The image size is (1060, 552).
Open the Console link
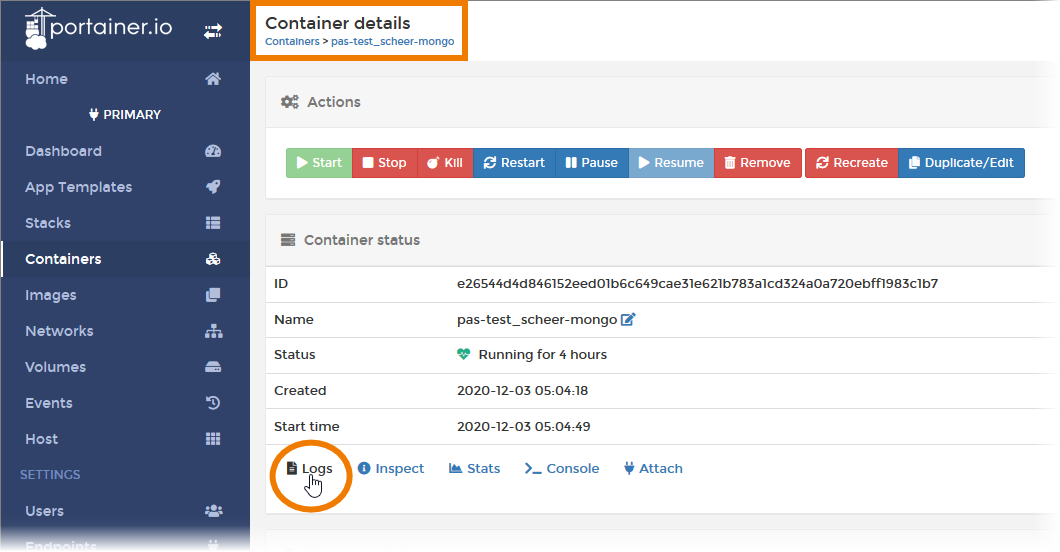(x=562, y=468)
